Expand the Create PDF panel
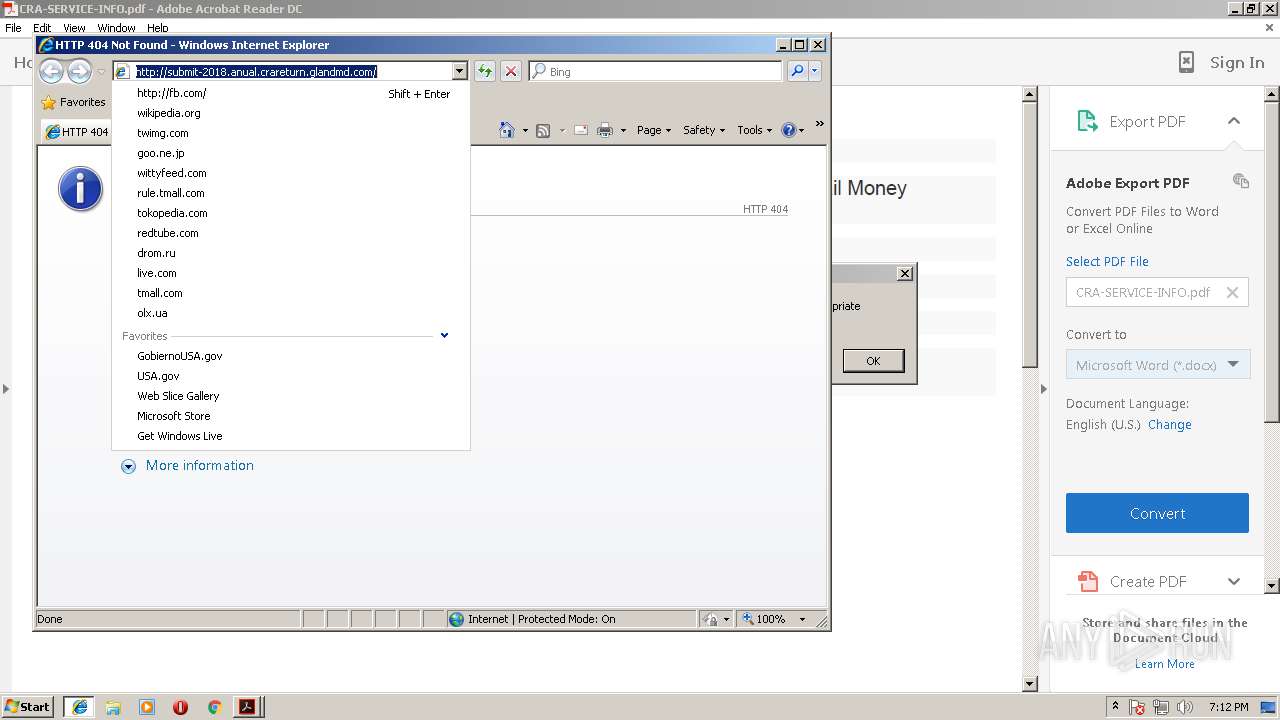The image size is (1280, 720). 1233,581
